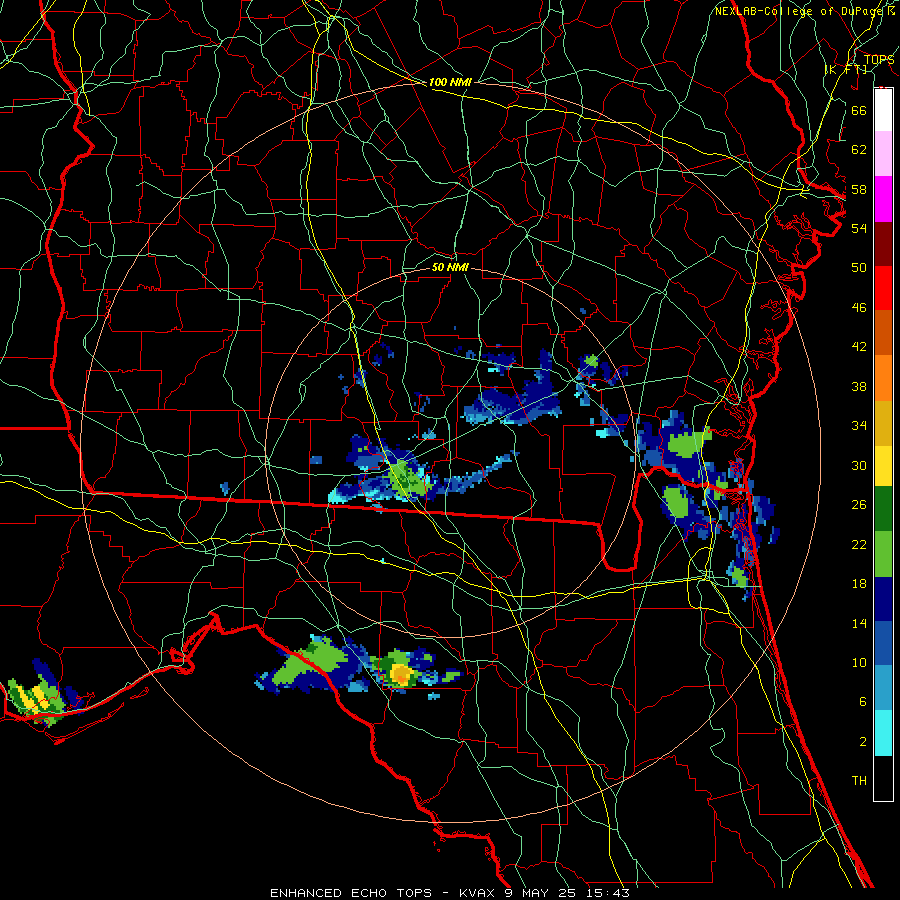Click the yellow striped echo at far southwest

pyautogui.click(x=33, y=697)
